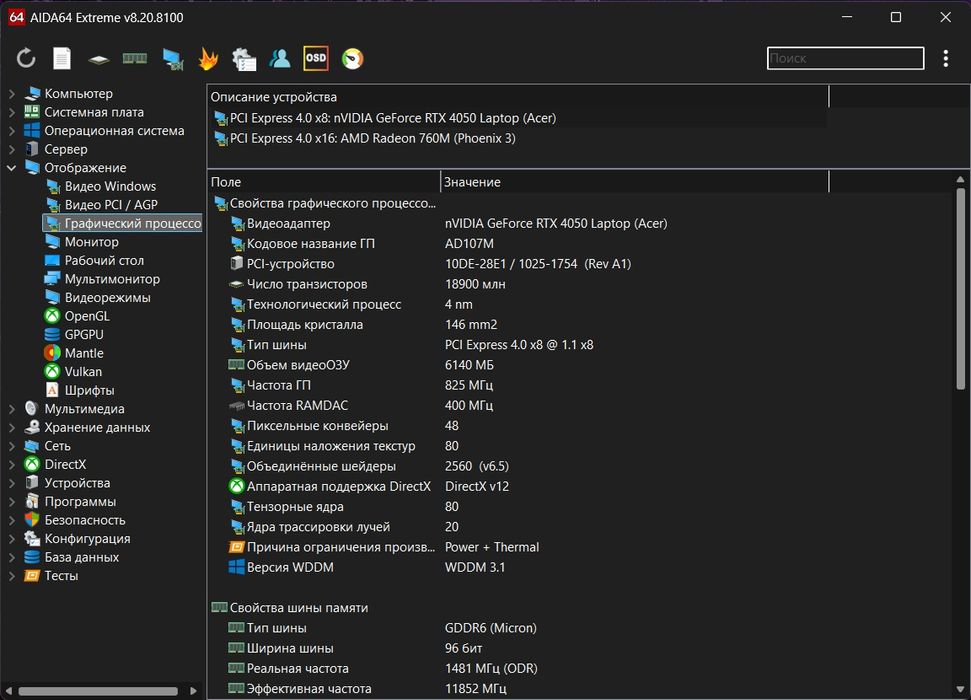The image size is (971, 700).
Task: Select the Графический процессор tree item
Action: point(123,223)
